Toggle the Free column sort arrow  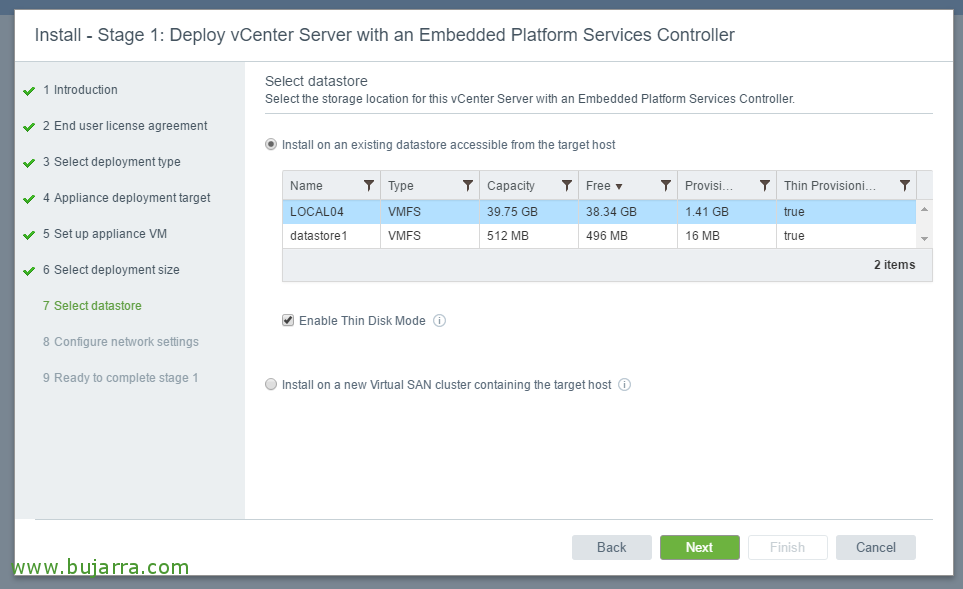[619, 187]
